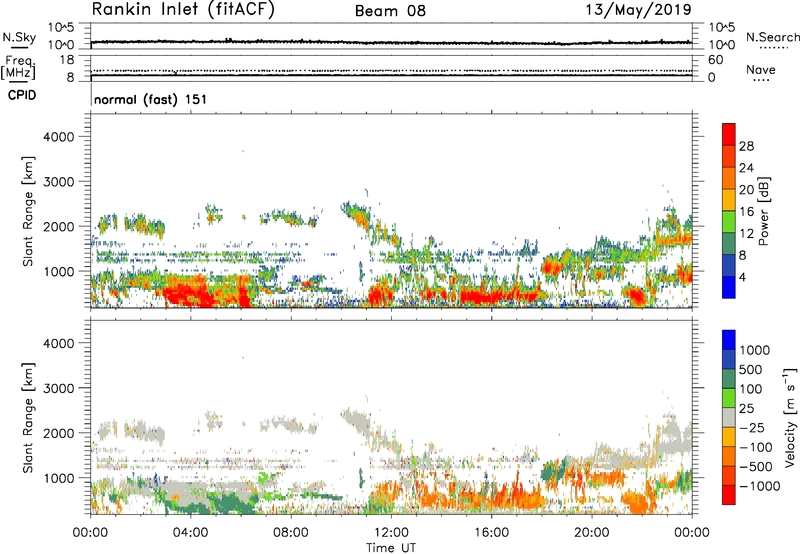Click the "08:00" time axis label
This screenshot has height=554, width=800.
[291, 533]
